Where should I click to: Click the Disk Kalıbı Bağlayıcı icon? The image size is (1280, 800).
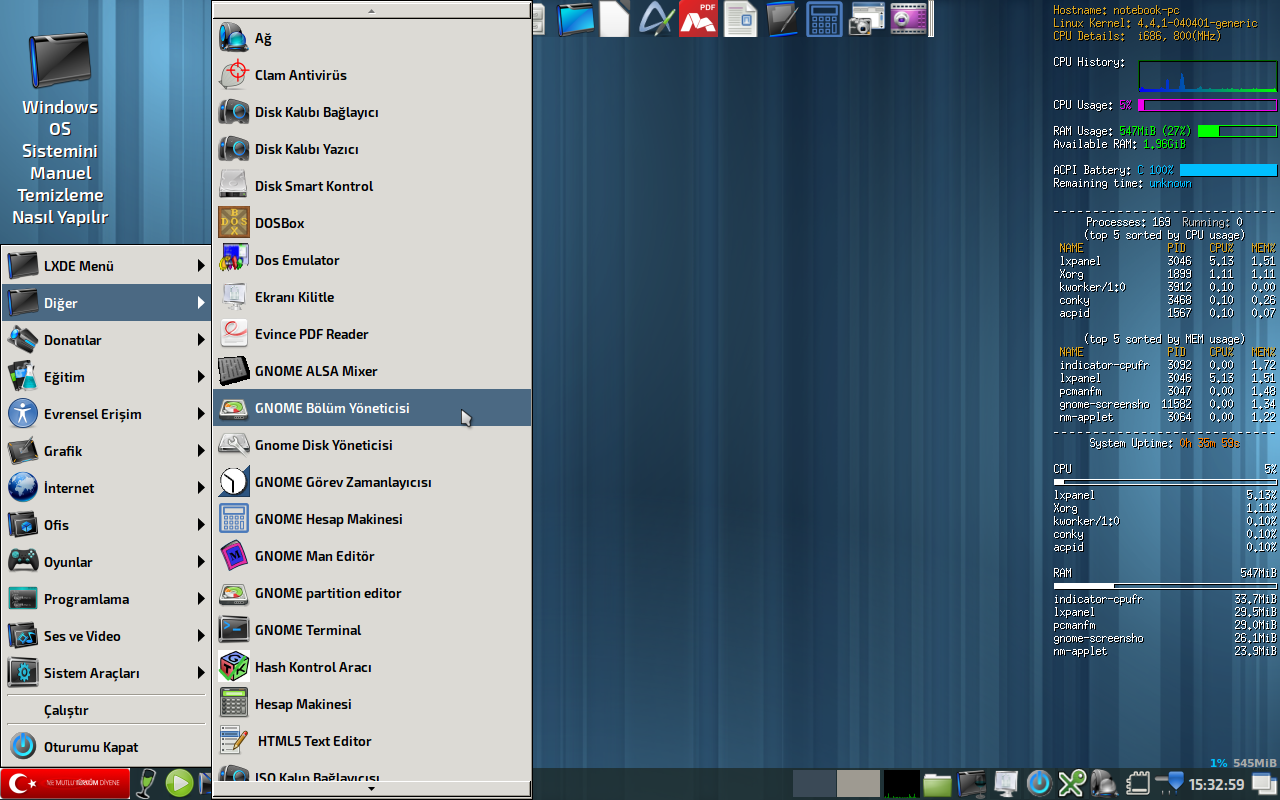pos(234,112)
